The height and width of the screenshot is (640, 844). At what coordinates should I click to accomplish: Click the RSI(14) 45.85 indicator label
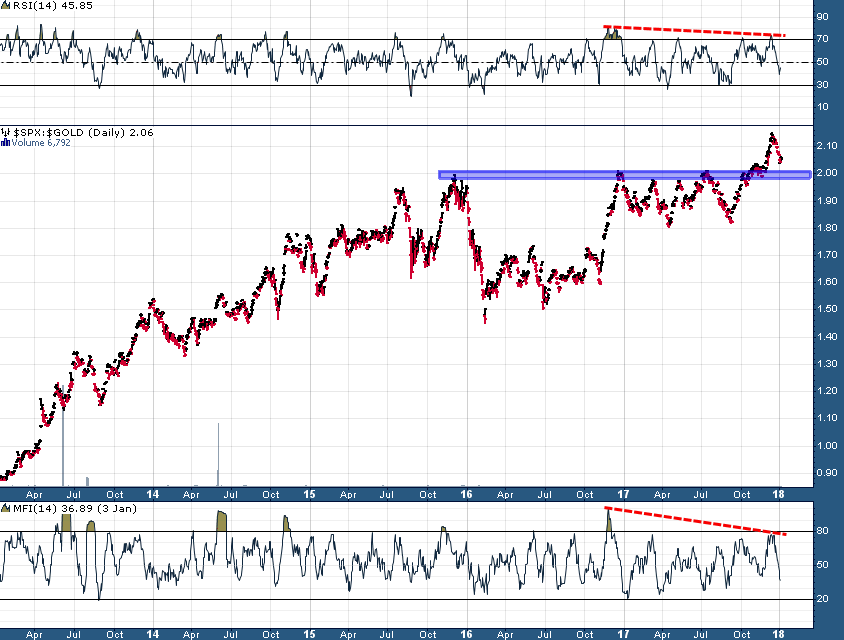click(53, 5)
